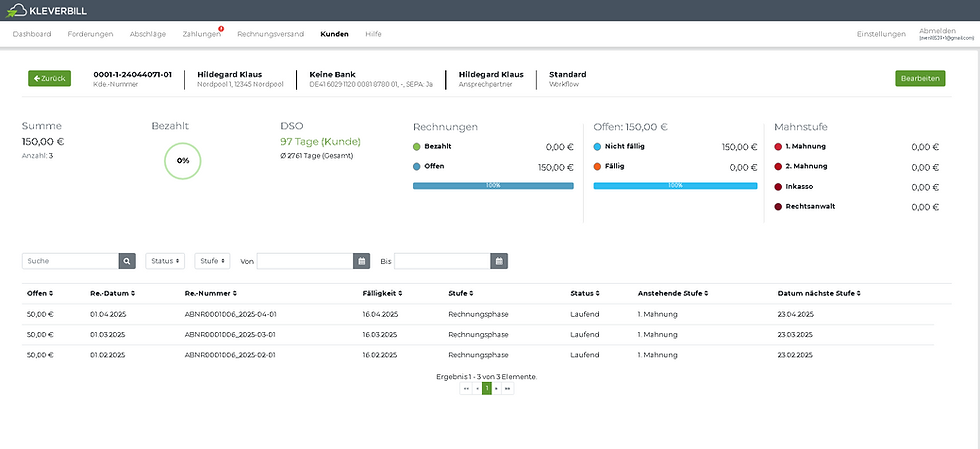Sort table by Status column header
Viewport: 980px width, 449px height.
pos(585,293)
